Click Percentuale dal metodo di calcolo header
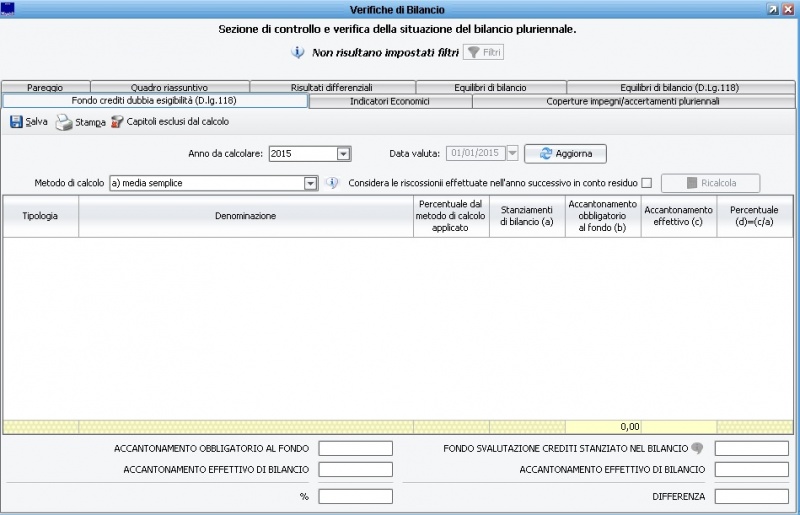The width and height of the screenshot is (800, 515). tap(451, 216)
